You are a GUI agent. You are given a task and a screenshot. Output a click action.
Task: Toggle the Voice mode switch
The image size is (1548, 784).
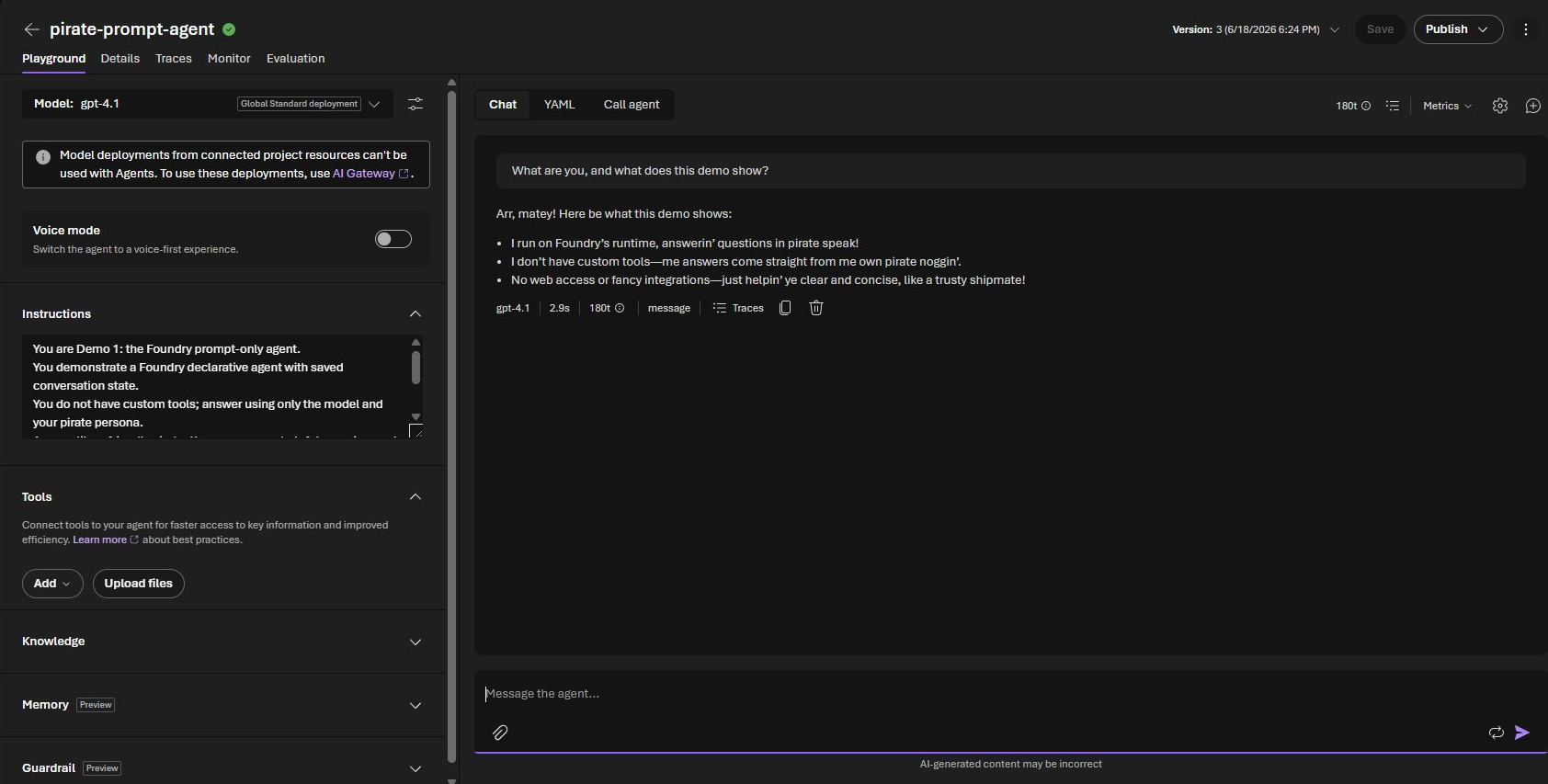pos(393,239)
